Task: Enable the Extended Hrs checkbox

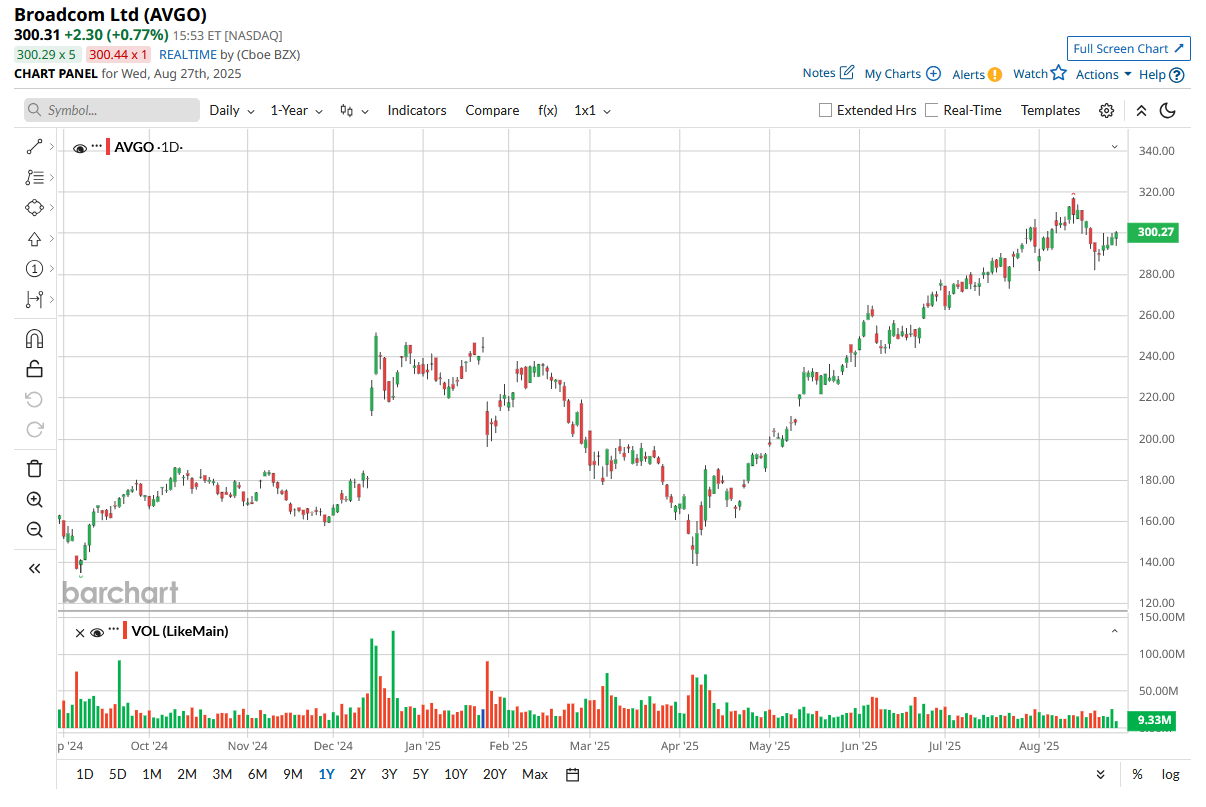Action: click(825, 111)
